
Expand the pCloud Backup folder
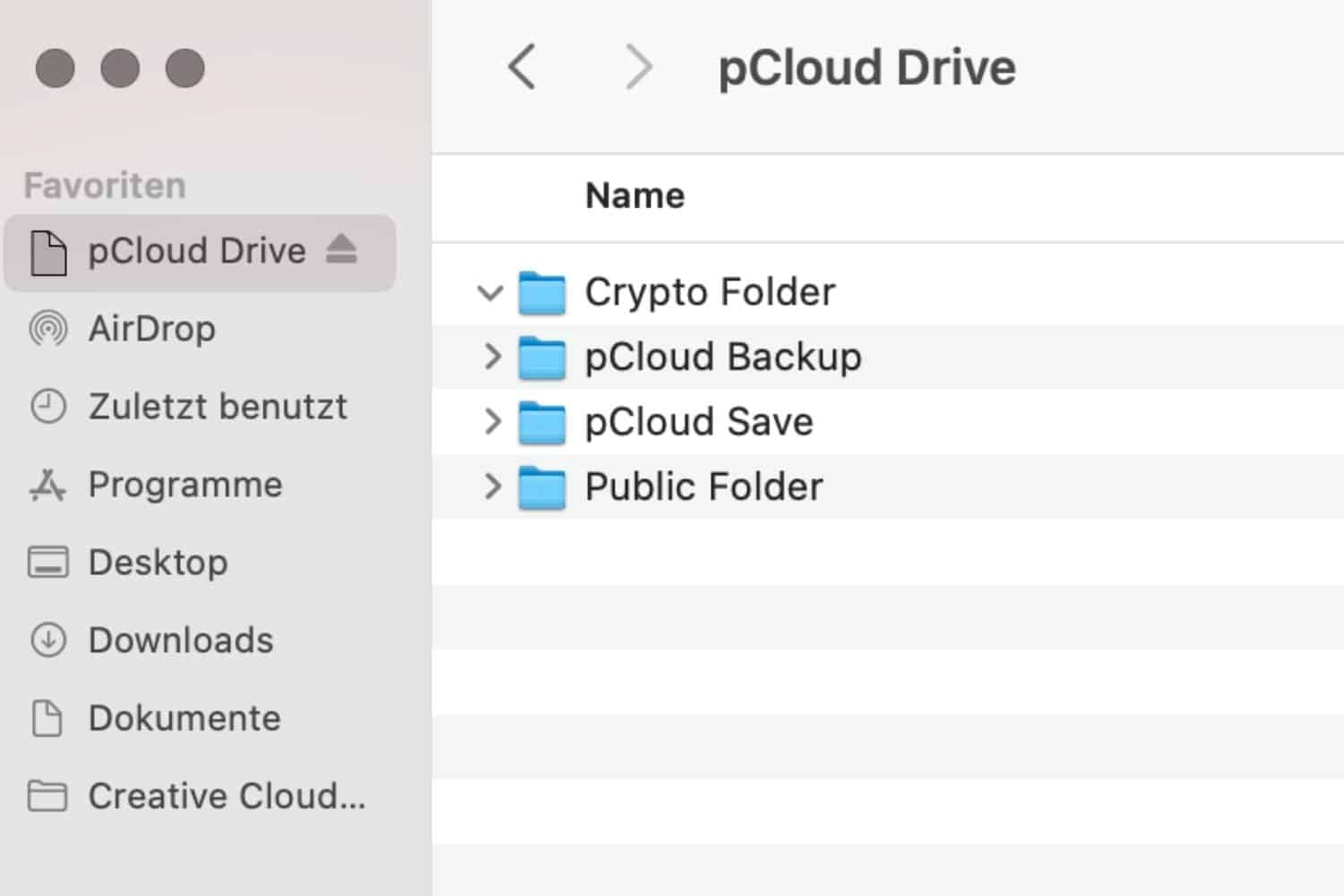point(492,357)
